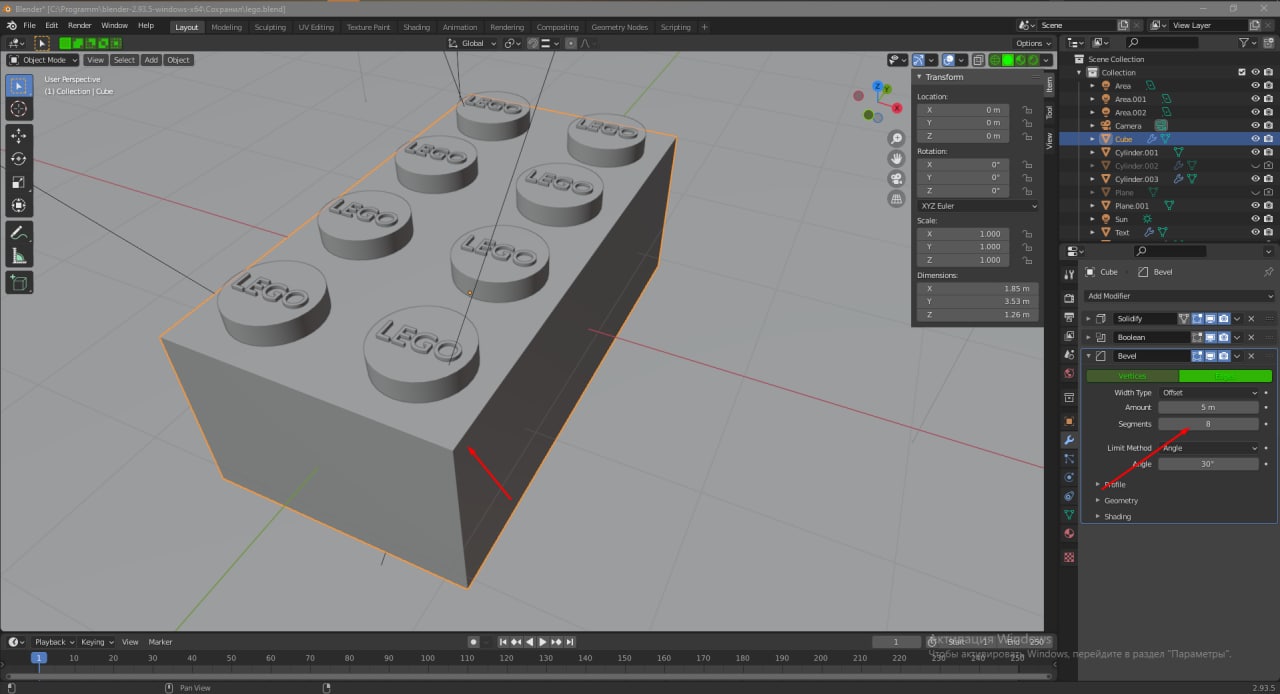
Task: Open the XYZ Euler rotation mode dropdown
Action: [x=978, y=206]
